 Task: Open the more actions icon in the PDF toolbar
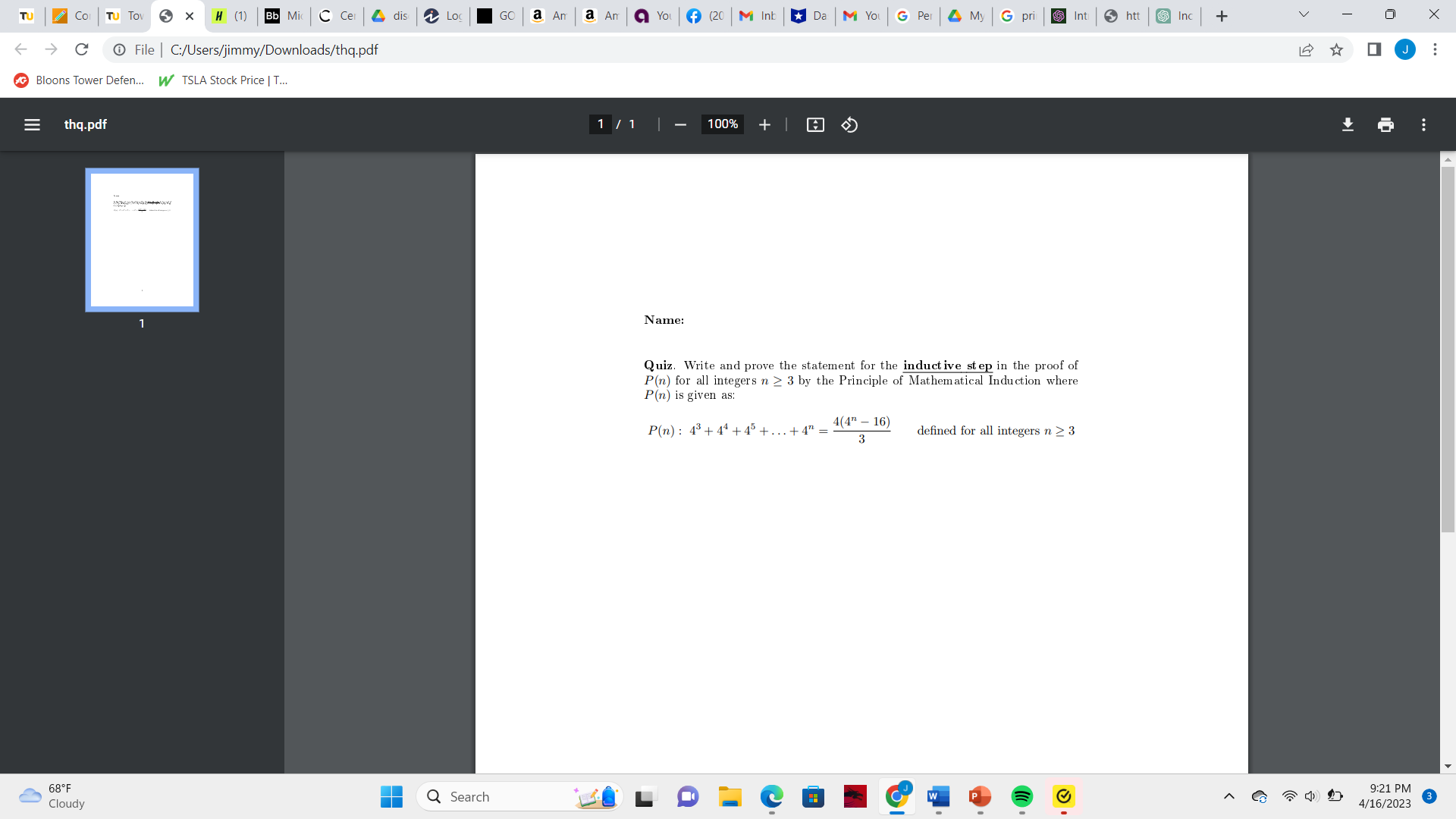pyautogui.click(x=1424, y=124)
